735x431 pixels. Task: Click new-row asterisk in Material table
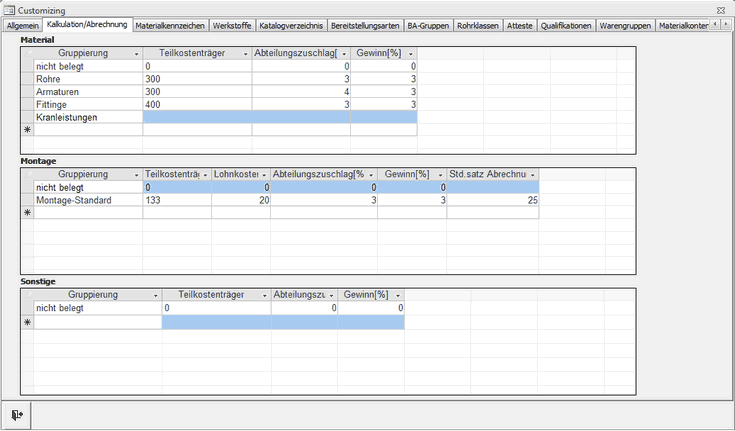(27, 130)
